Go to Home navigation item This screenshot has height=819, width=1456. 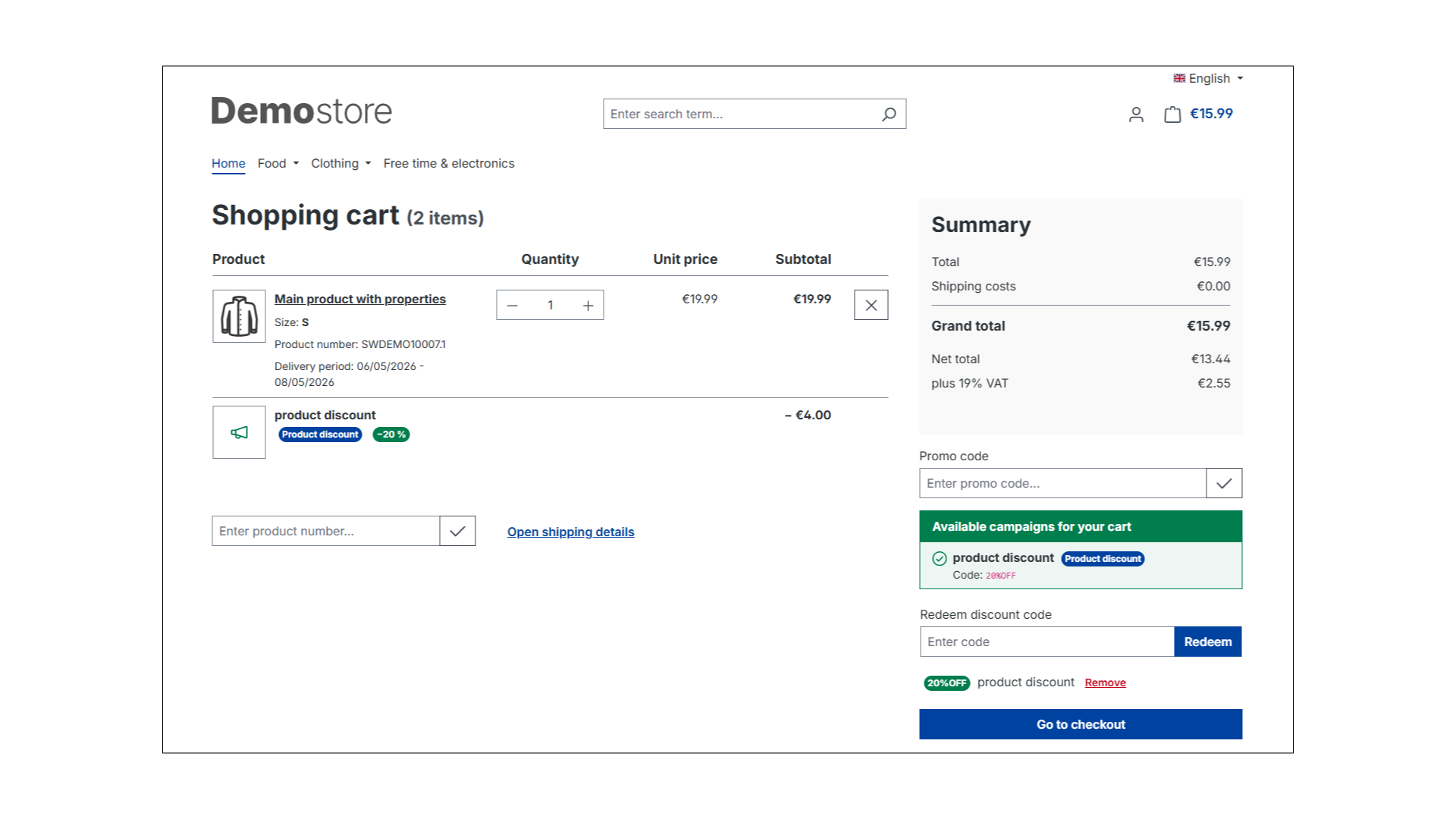228,163
